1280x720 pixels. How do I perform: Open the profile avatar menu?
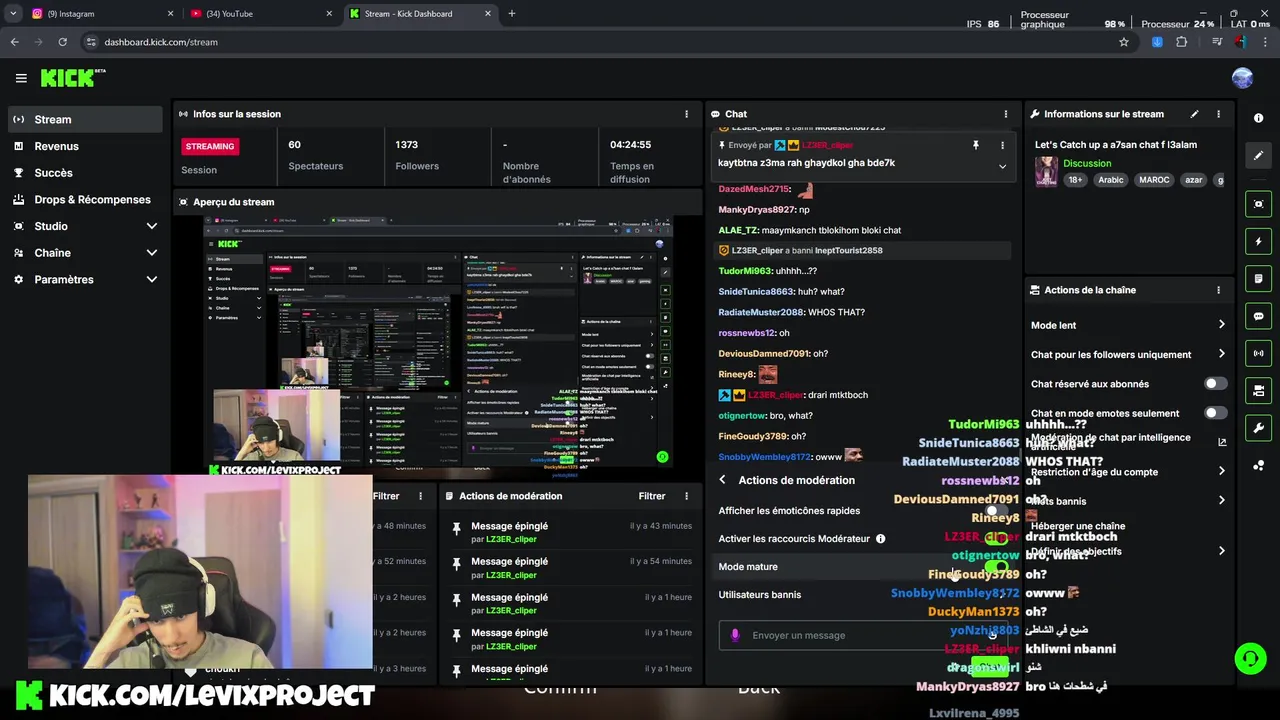pyautogui.click(x=1242, y=78)
